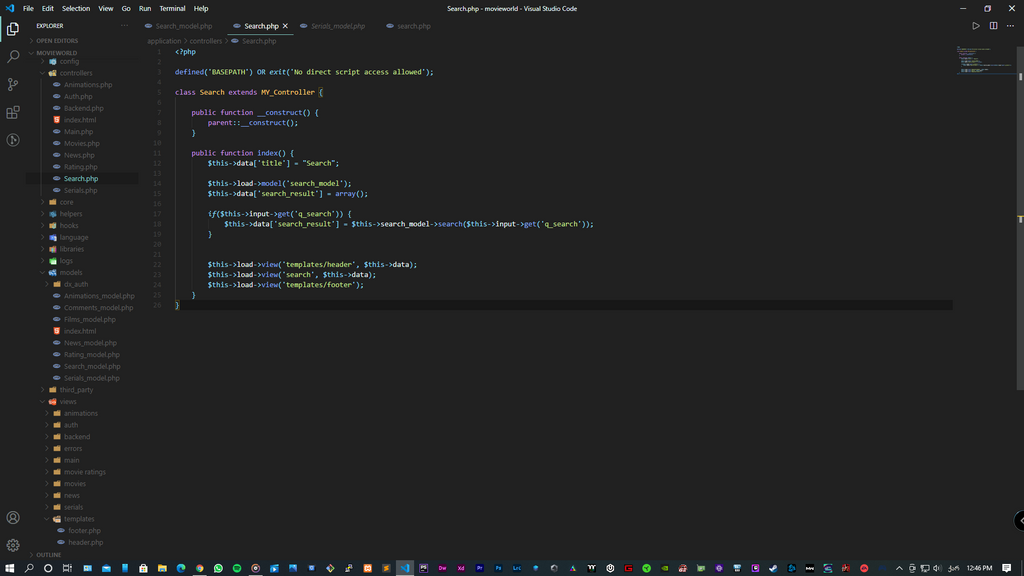Click the Run Code play icon

[976, 26]
